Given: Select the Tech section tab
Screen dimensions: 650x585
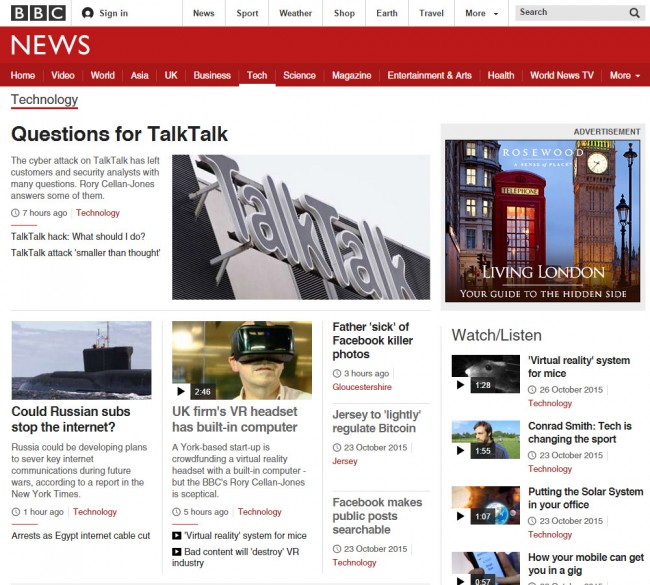Looking at the screenshot, I should coord(257,75).
